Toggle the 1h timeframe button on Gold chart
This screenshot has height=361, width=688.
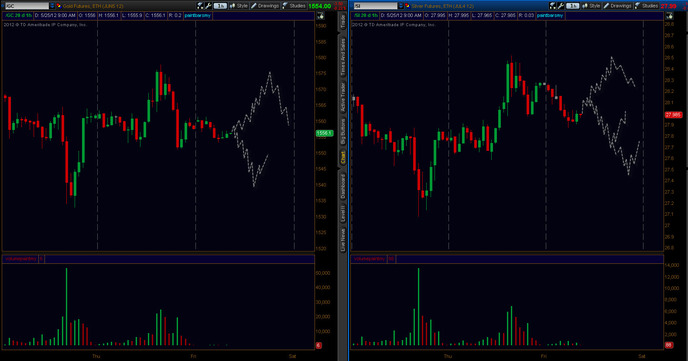coord(220,6)
